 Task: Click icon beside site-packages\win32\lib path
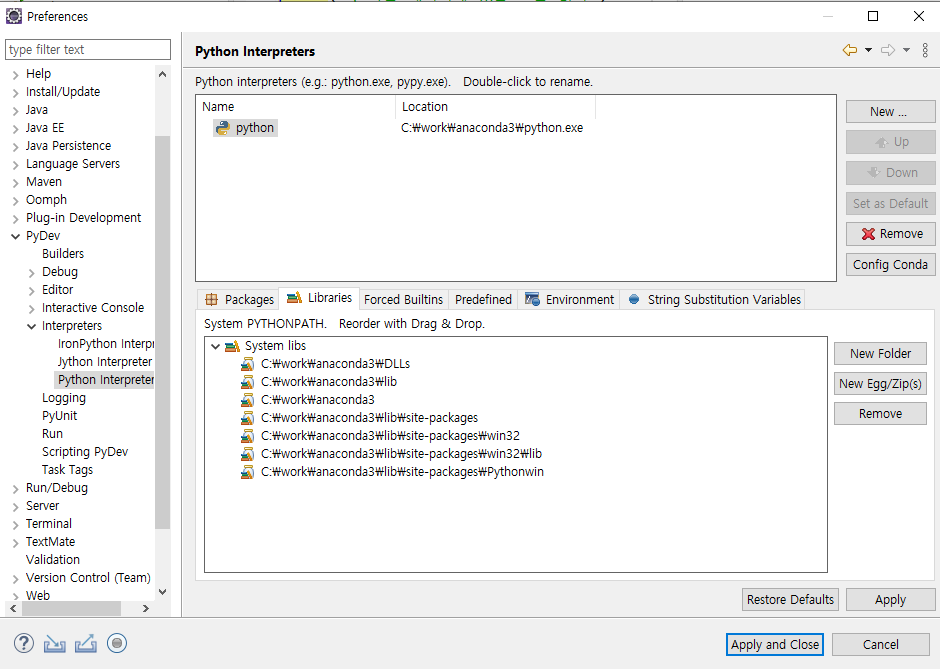(x=247, y=454)
